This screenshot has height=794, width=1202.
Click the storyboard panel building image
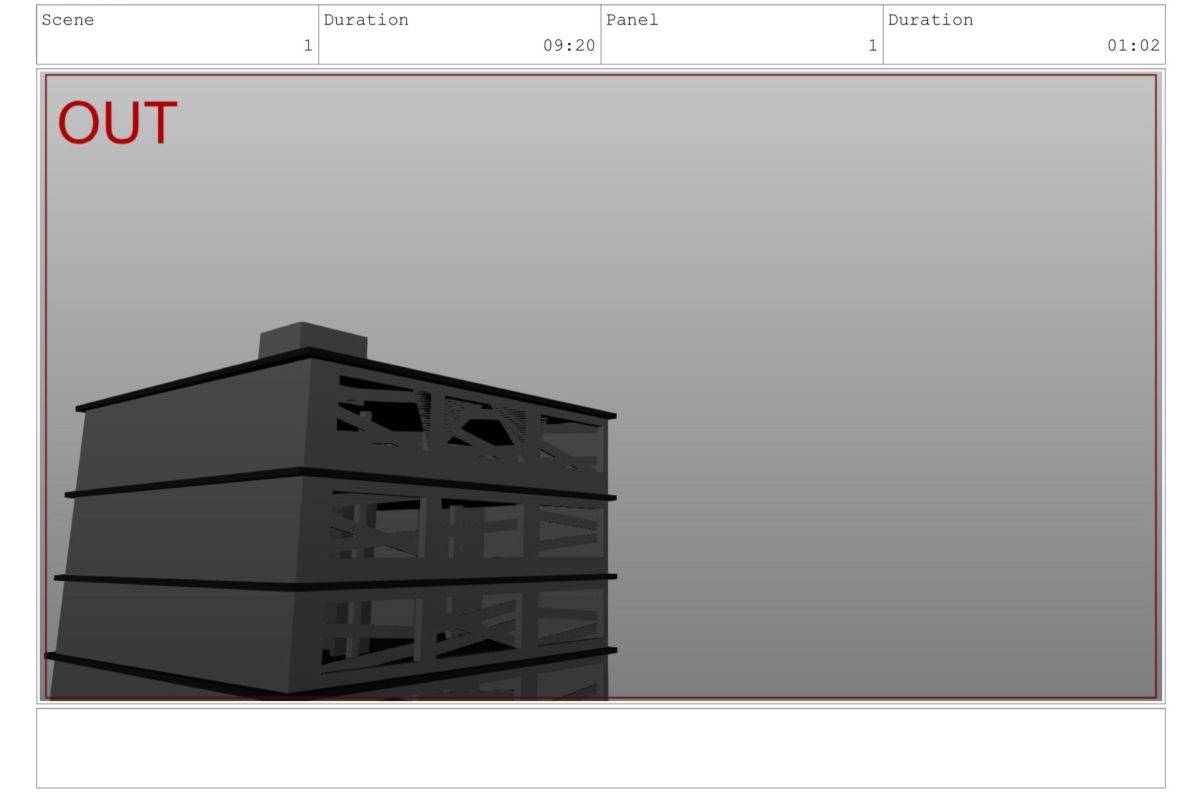point(601,386)
